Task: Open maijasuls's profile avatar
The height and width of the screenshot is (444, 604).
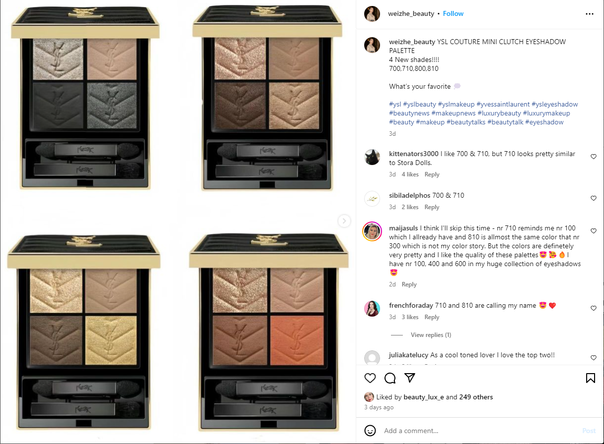Action: coord(372,231)
